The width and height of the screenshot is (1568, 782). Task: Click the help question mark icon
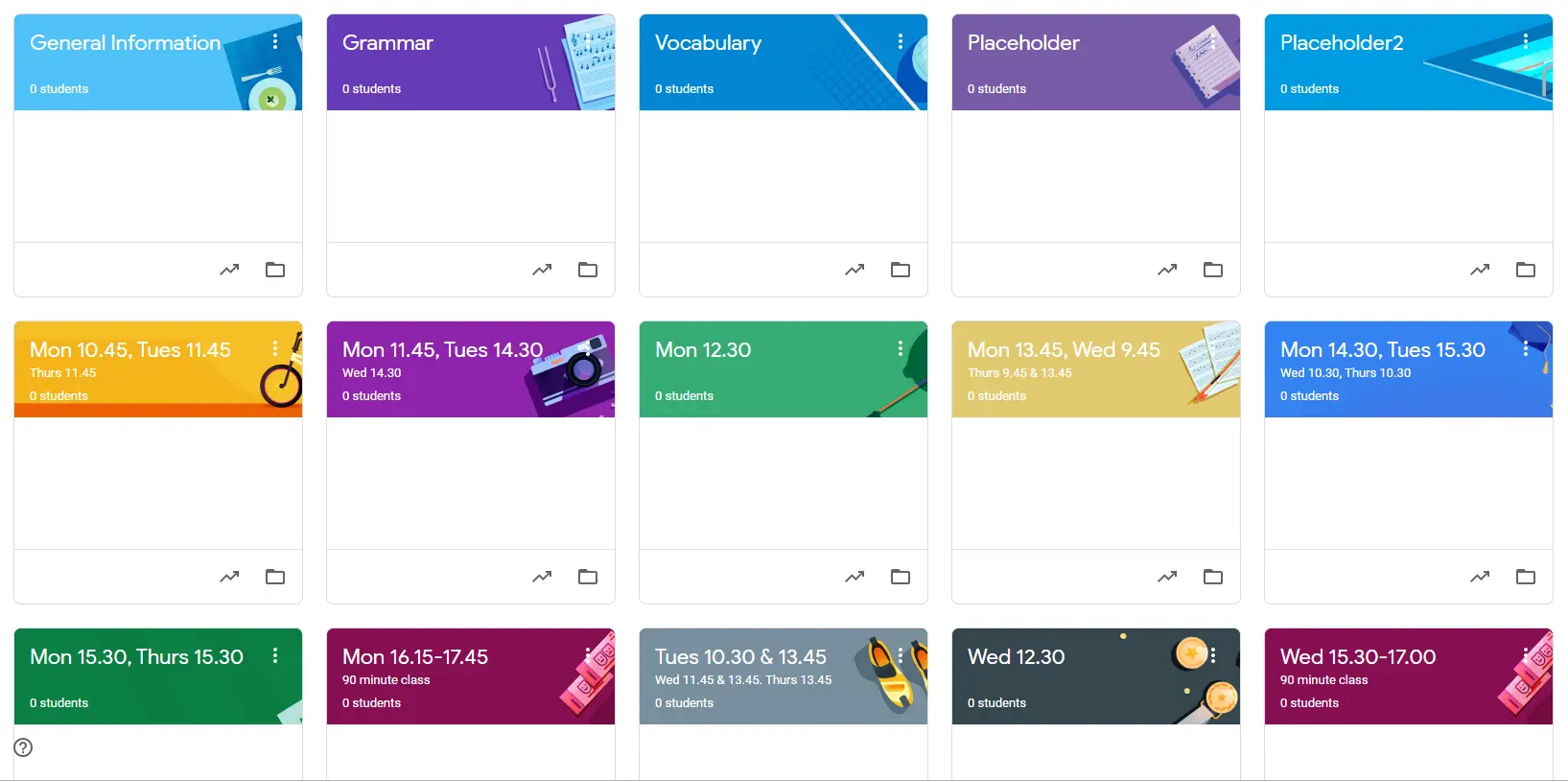22,747
